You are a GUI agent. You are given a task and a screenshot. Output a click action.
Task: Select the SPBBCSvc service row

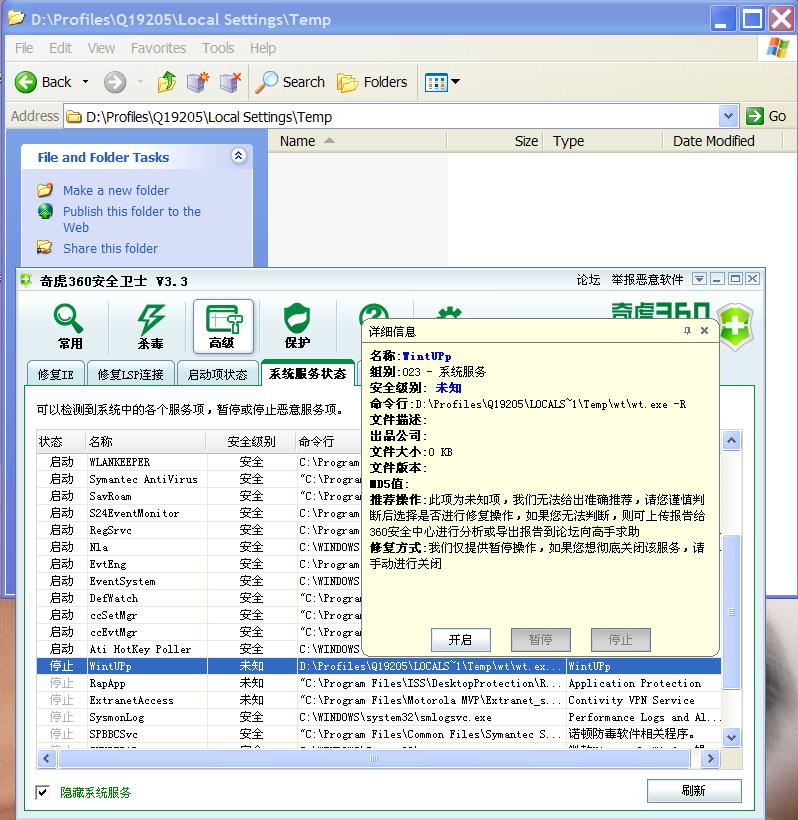(x=379, y=734)
